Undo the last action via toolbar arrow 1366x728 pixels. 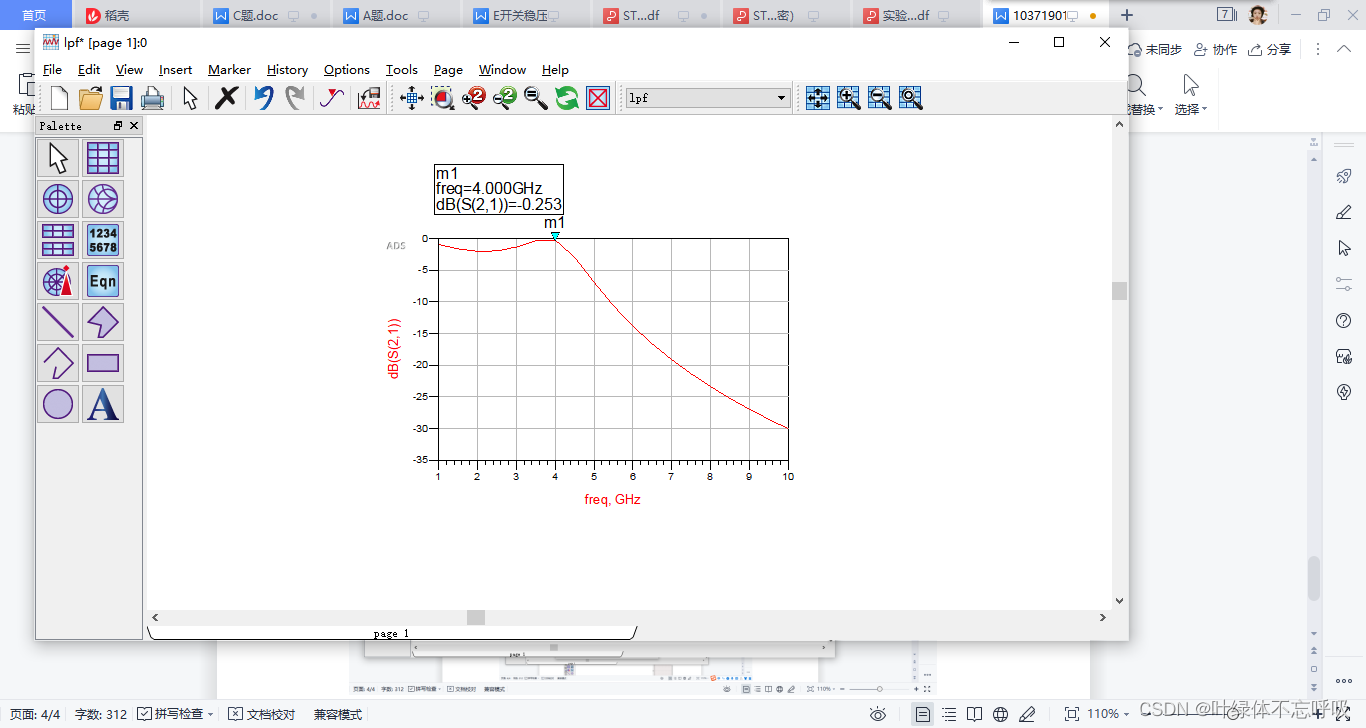coord(263,98)
